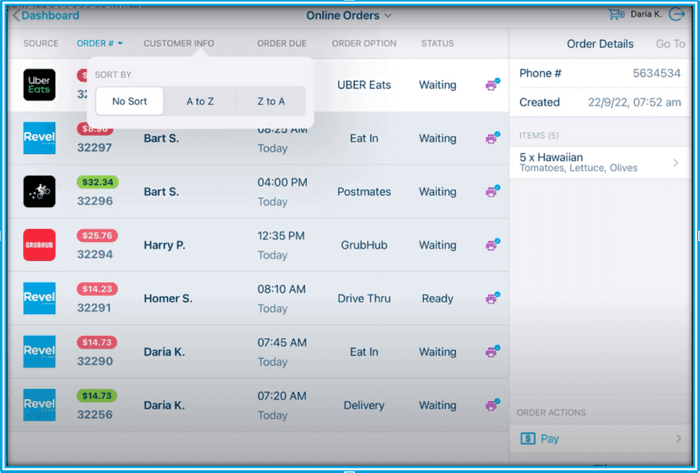Print the Drive Thru order 32291

[492, 298]
